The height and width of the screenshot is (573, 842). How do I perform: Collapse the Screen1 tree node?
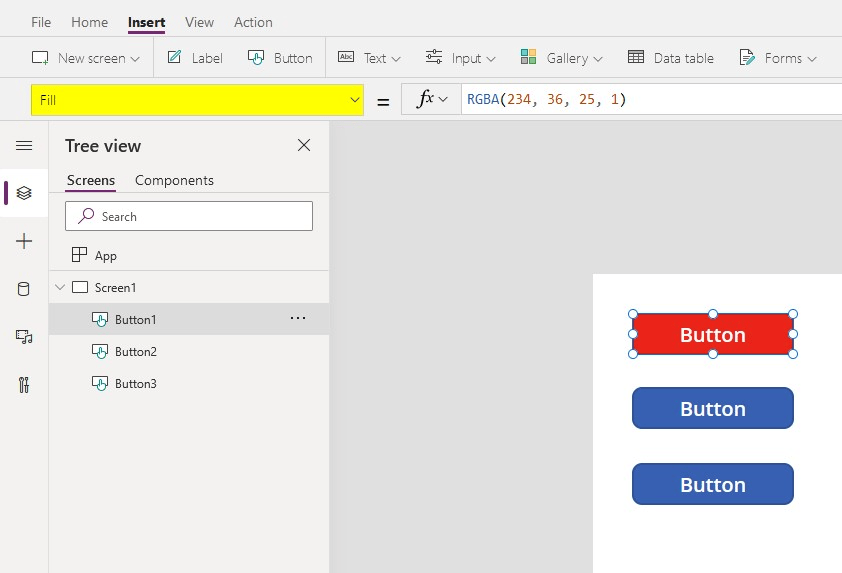(60, 288)
